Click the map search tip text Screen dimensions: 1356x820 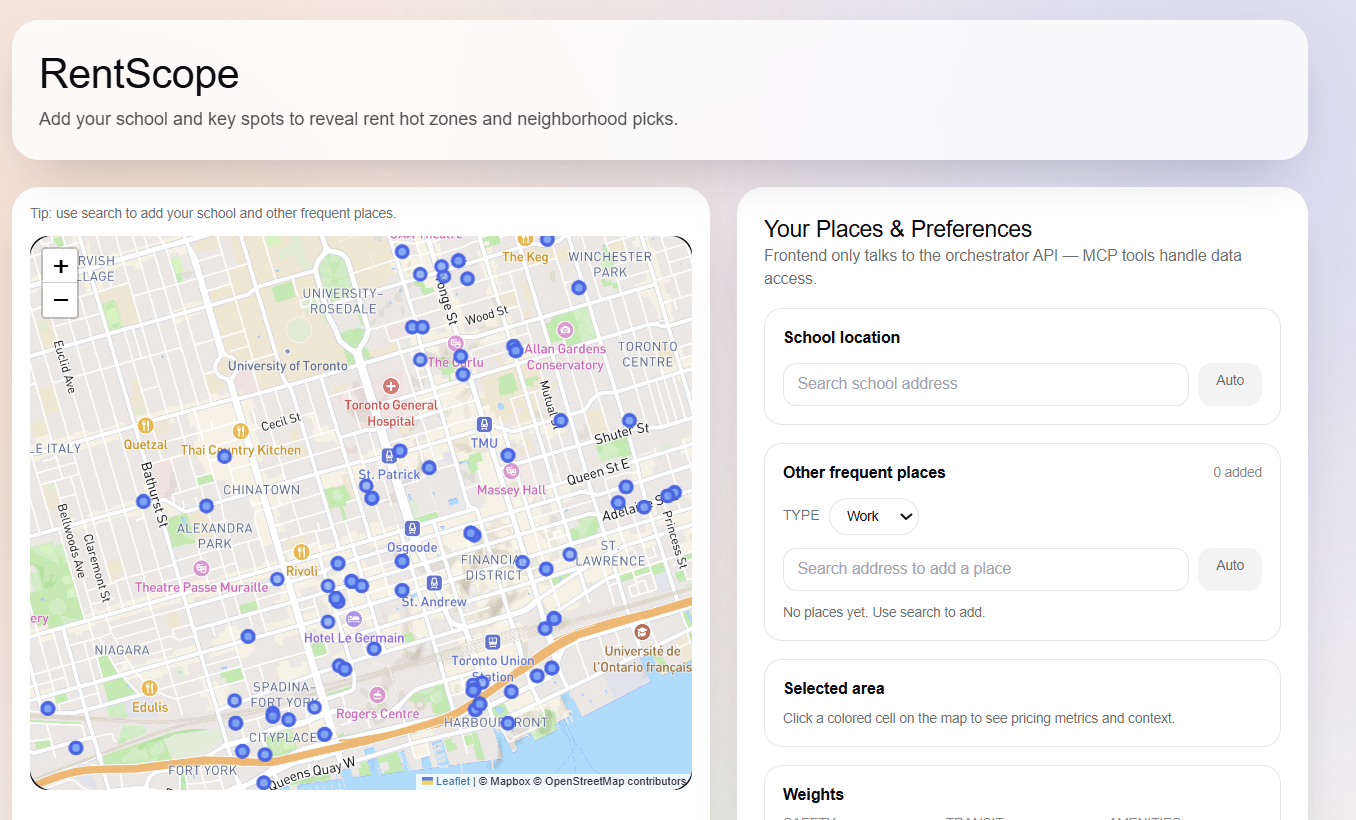tap(213, 213)
